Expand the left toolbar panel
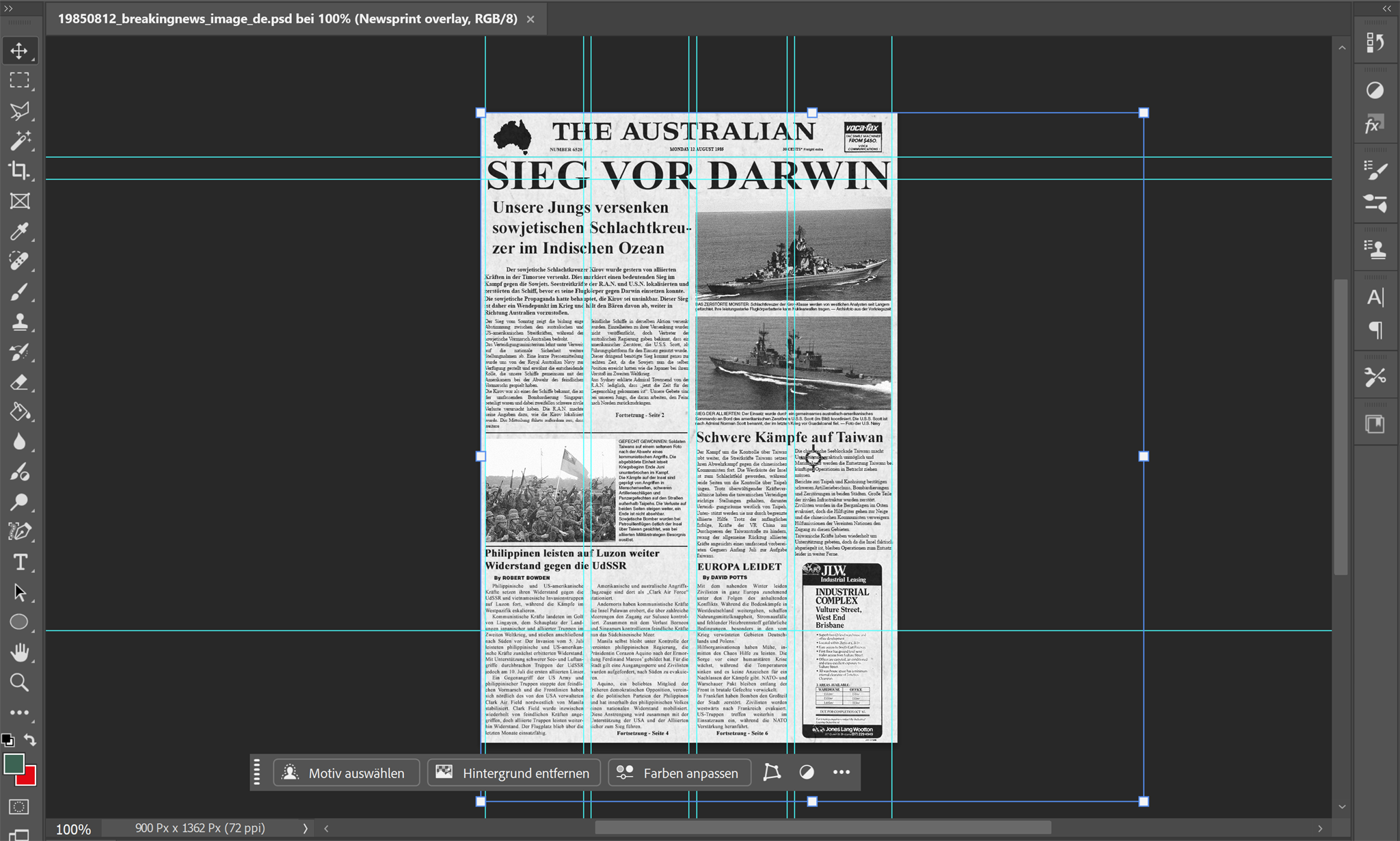This screenshot has height=841, width=1400. [9, 8]
